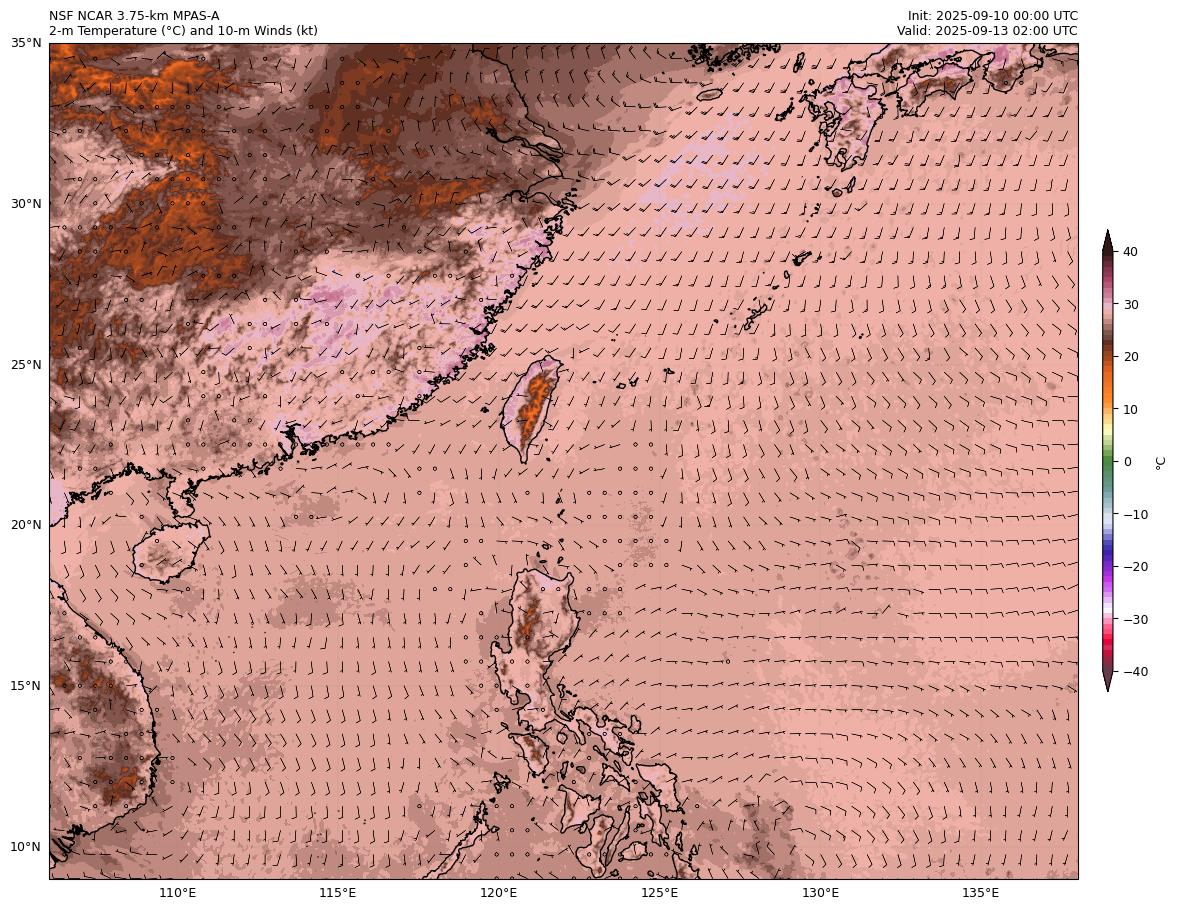The image size is (1177, 909).
Task: Click the orange 10–20 band on the colorbar
Action: click(1108, 383)
